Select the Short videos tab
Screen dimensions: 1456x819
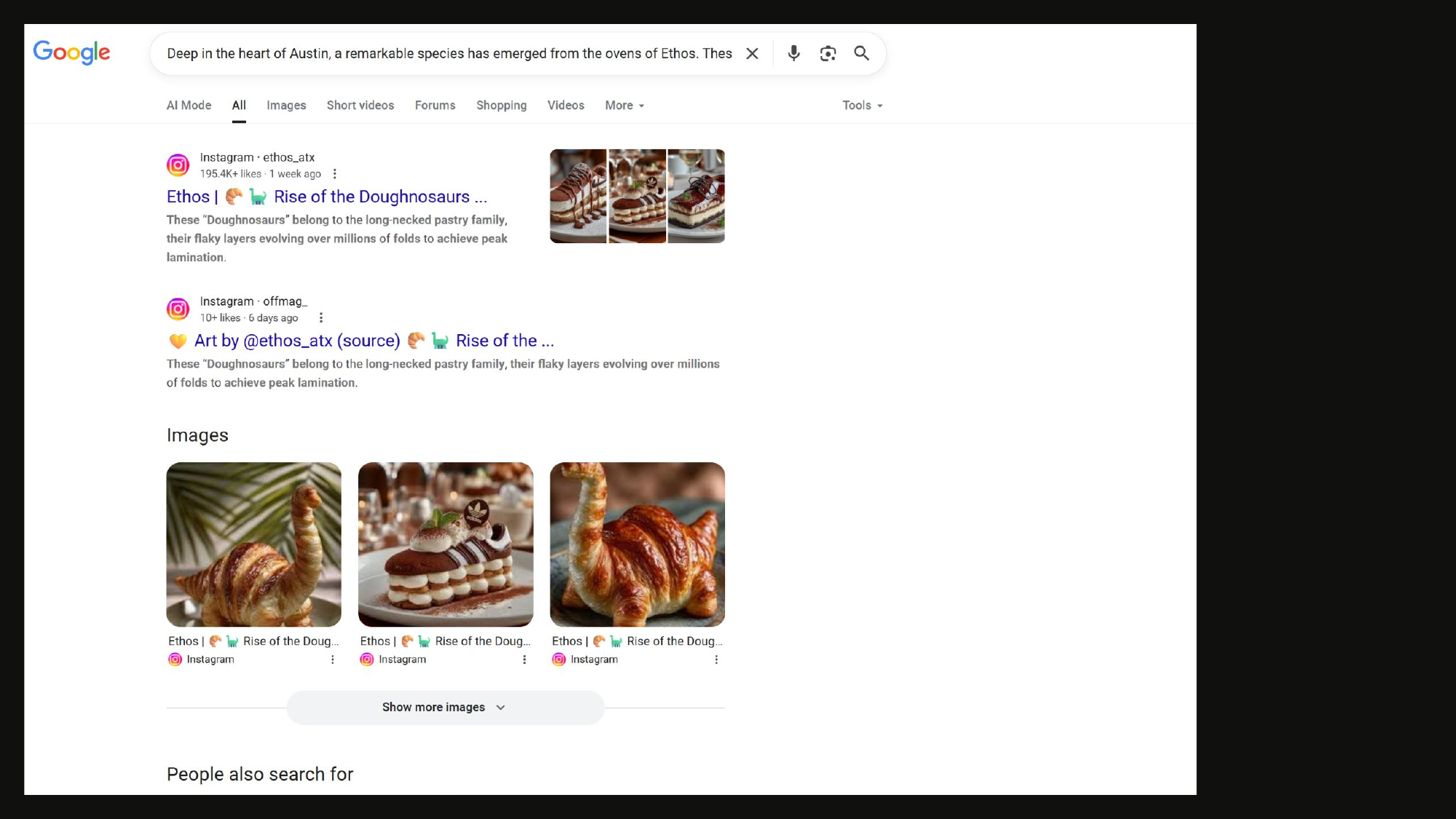pyautogui.click(x=360, y=106)
